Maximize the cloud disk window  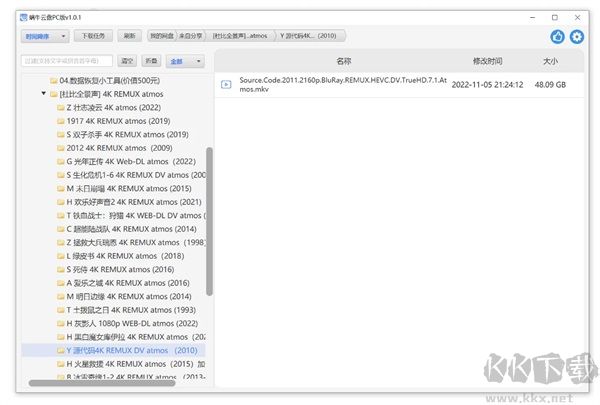pyautogui.click(x=555, y=18)
